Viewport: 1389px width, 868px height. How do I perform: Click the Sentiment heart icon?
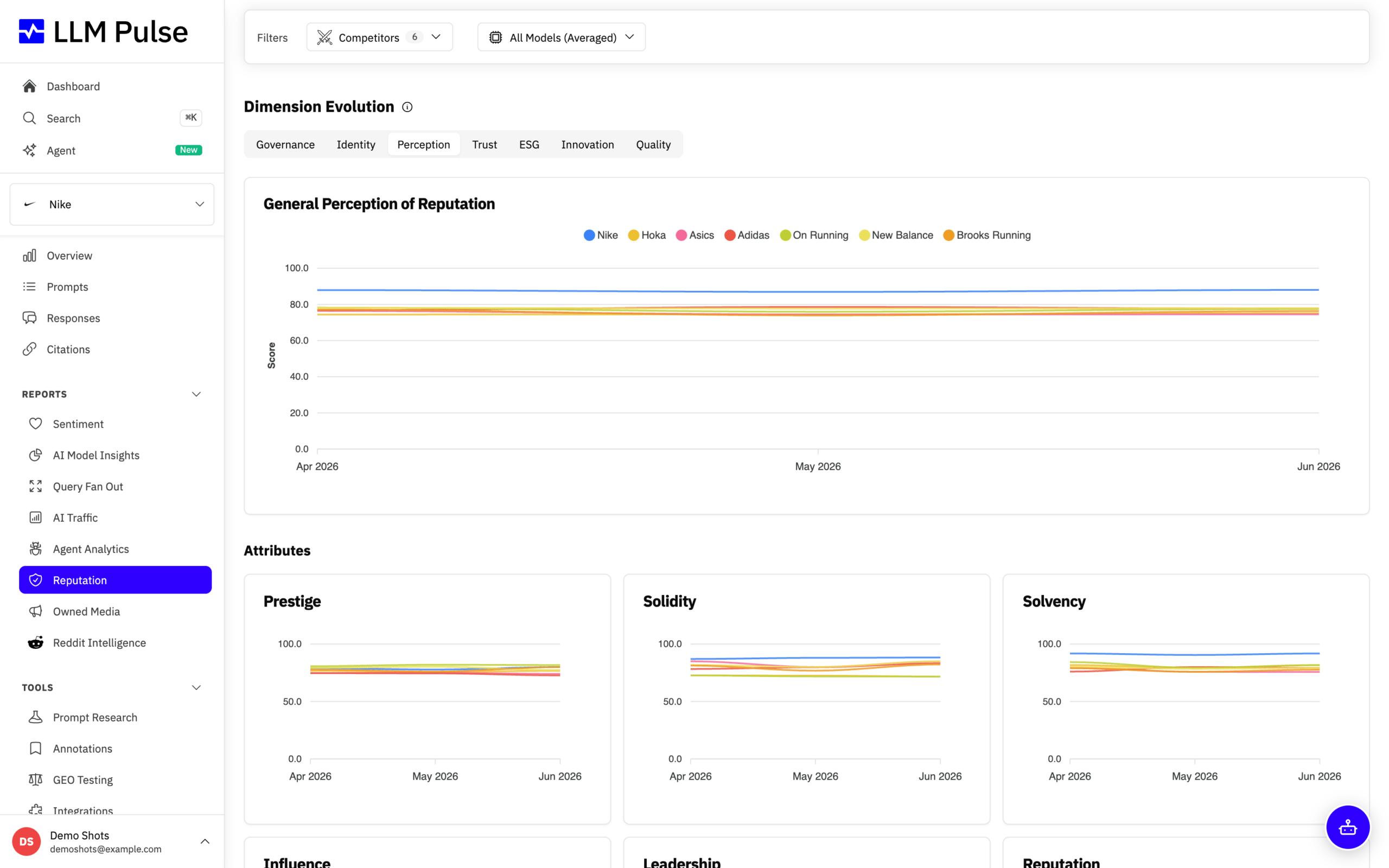pyautogui.click(x=36, y=424)
